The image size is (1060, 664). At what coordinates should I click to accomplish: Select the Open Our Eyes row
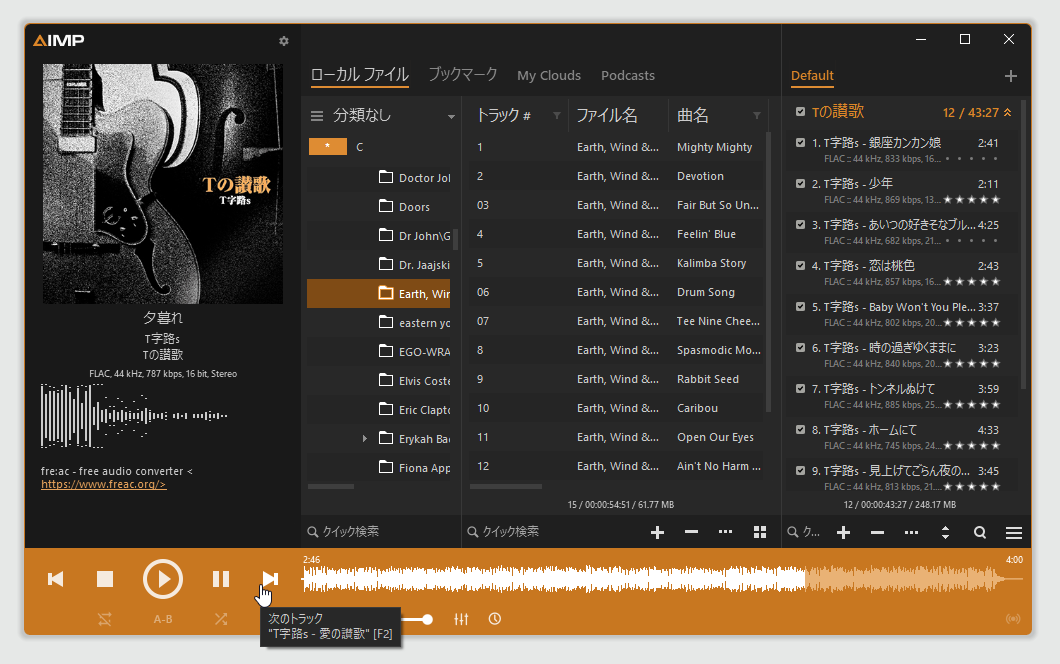point(617,437)
